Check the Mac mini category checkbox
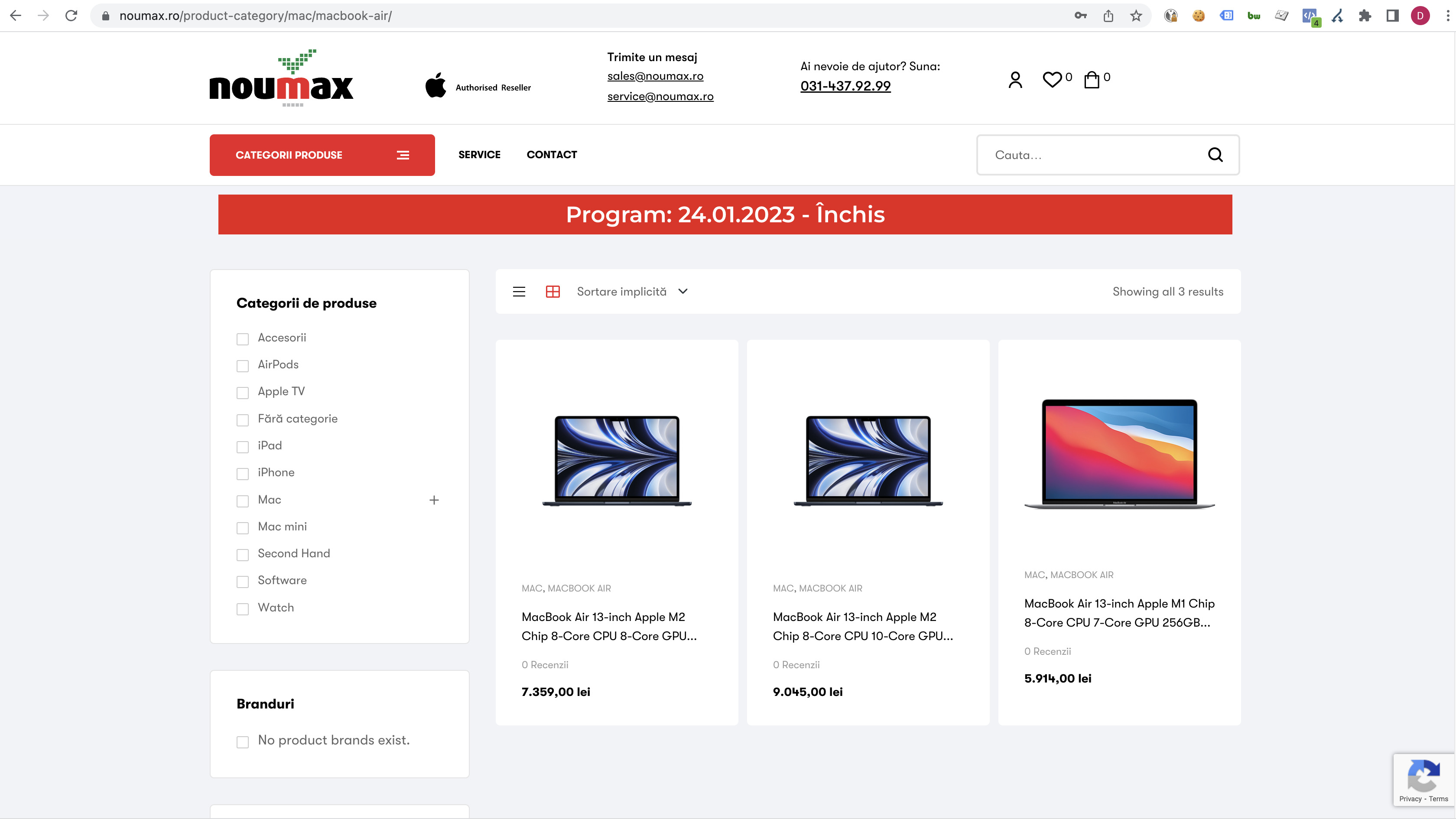 pos(243,528)
